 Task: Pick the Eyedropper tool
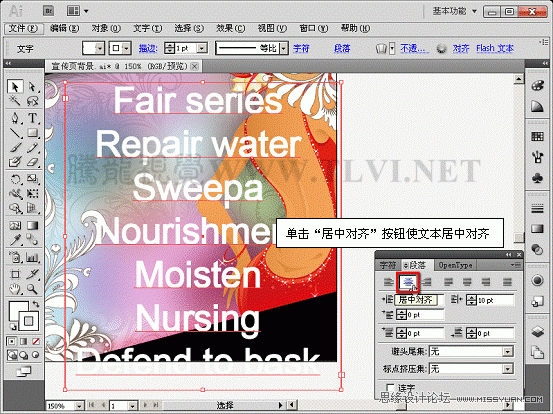15,240
